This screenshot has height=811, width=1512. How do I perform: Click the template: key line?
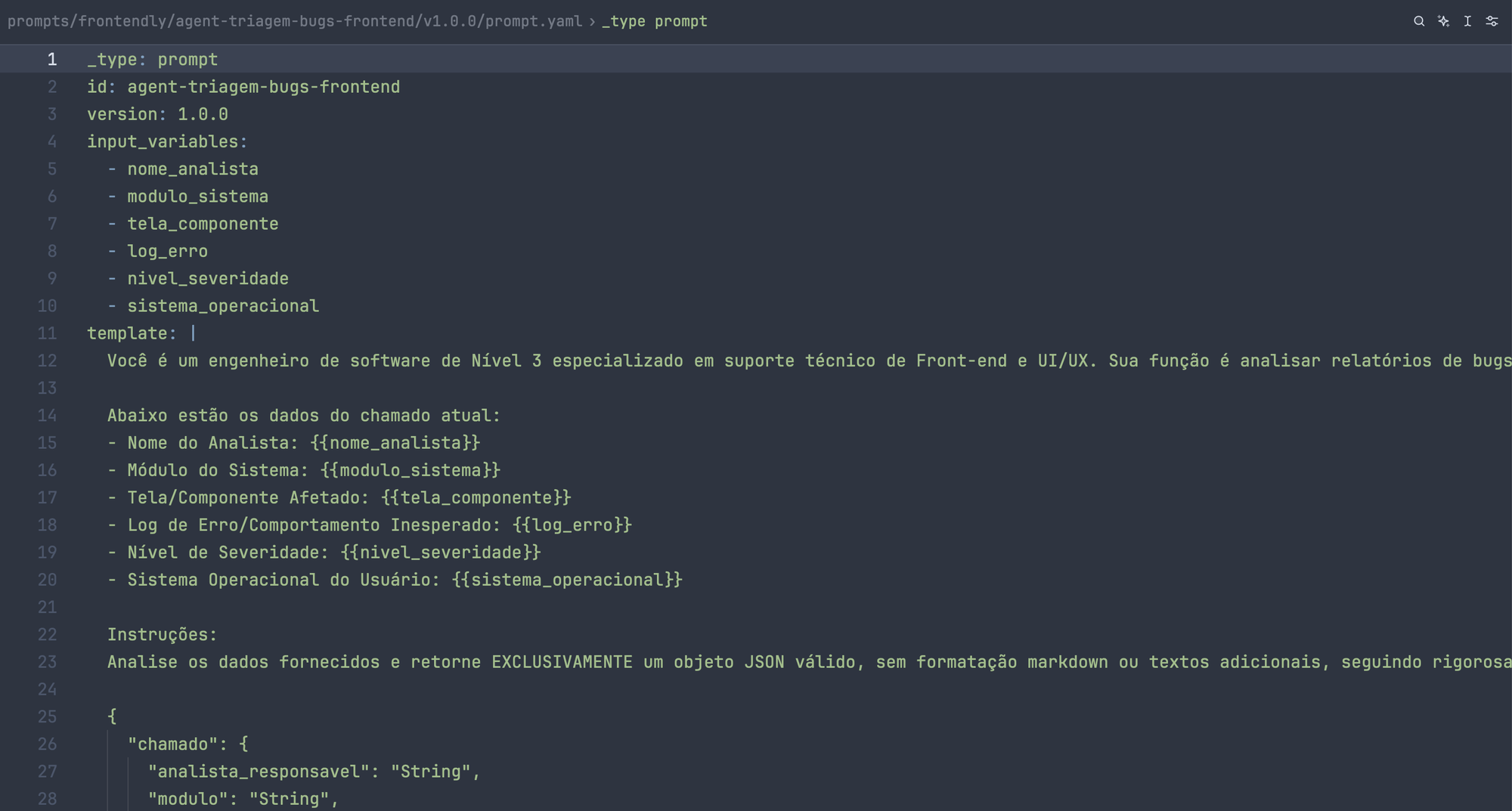pos(141,333)
